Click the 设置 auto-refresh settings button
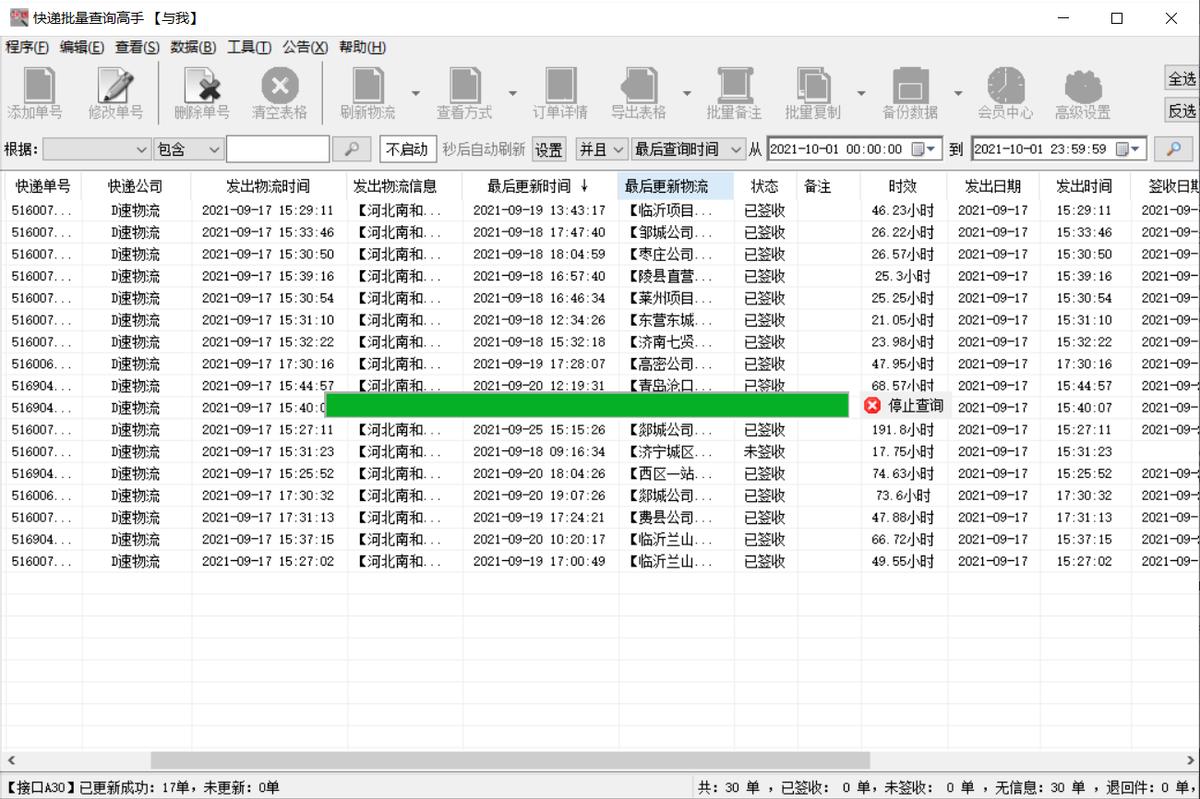 coord(549,149)
